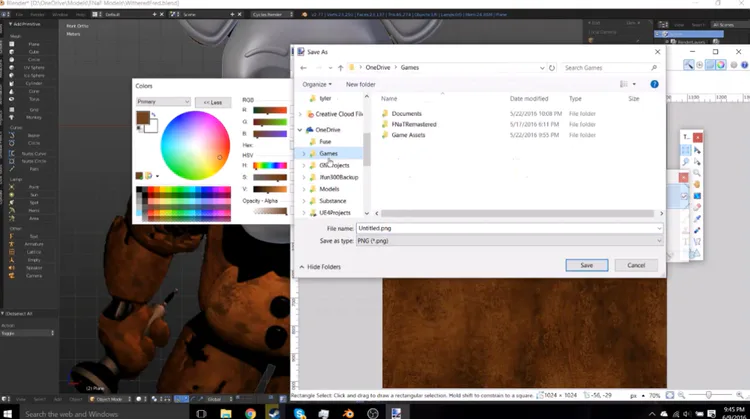Open the view options dropdown arrow

click(x=634, y=84)
